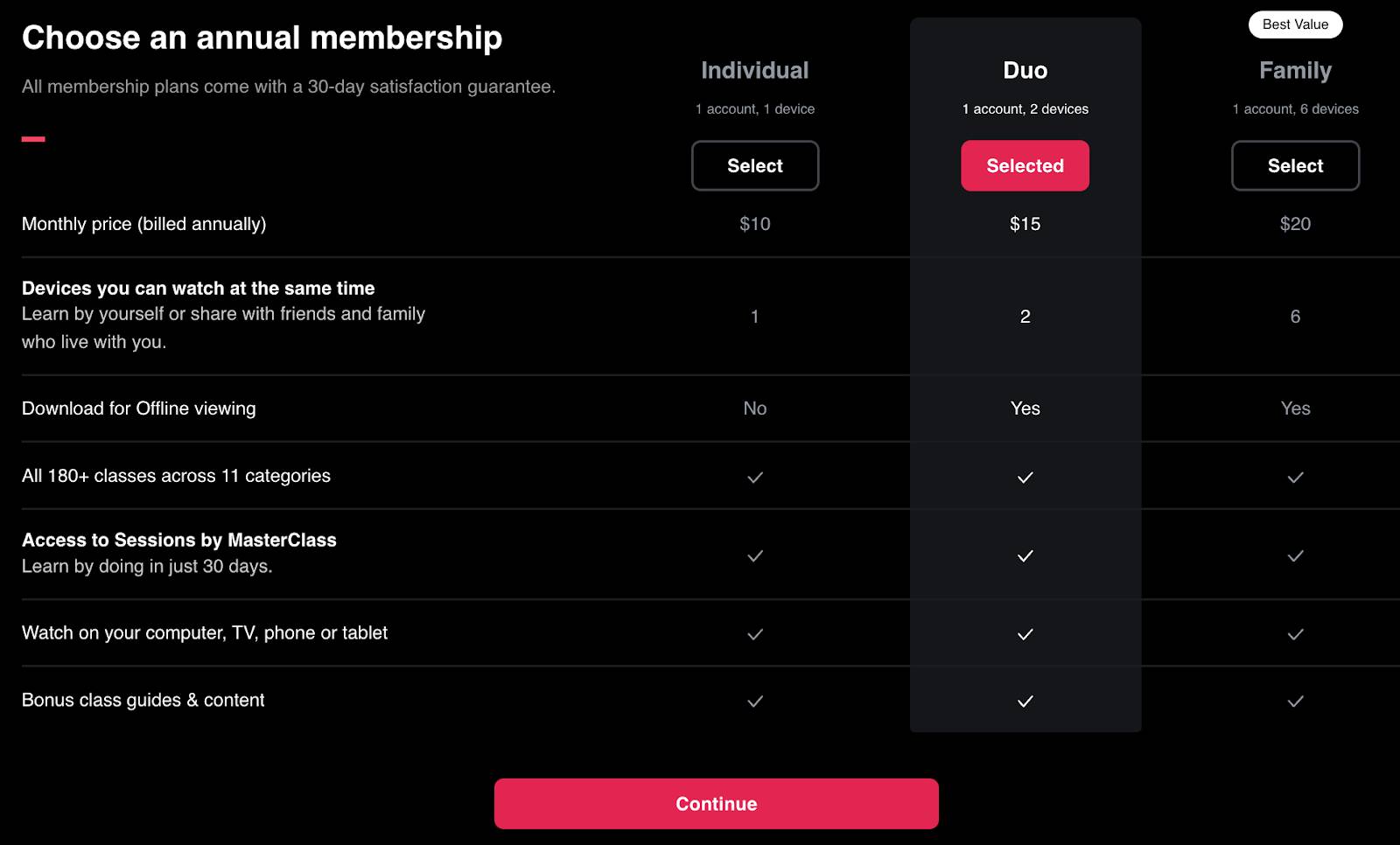Screen dimensions: 1400x845
Task: Click the Duo plan column heading
Action: click(x=1025, y=70)
